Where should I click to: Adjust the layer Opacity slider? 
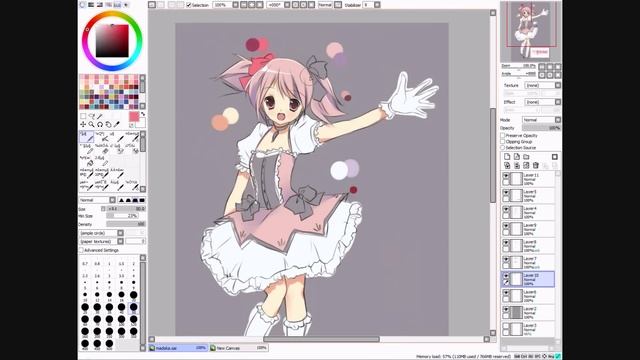[x=541, y=128]
